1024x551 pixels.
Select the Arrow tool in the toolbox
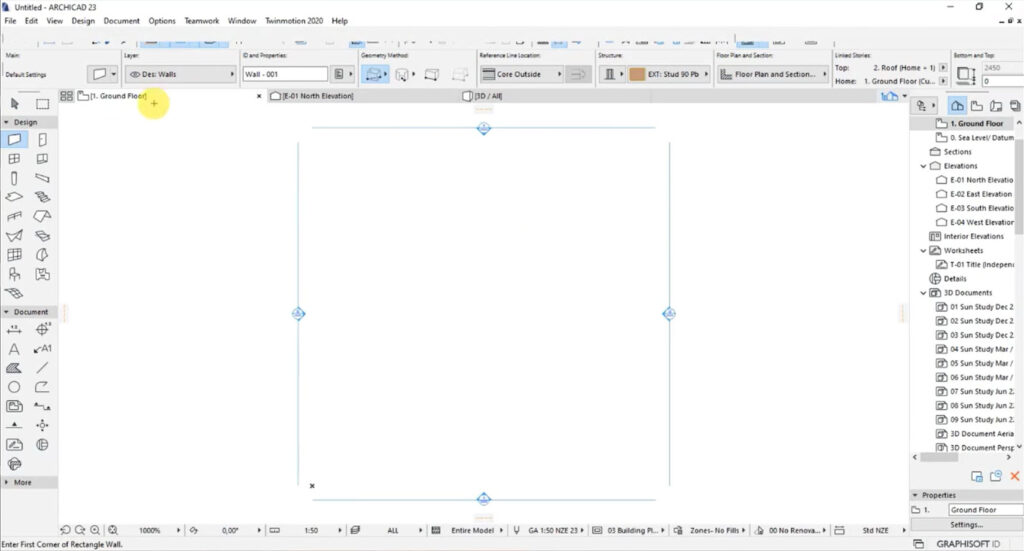click(x=14, y=103)
